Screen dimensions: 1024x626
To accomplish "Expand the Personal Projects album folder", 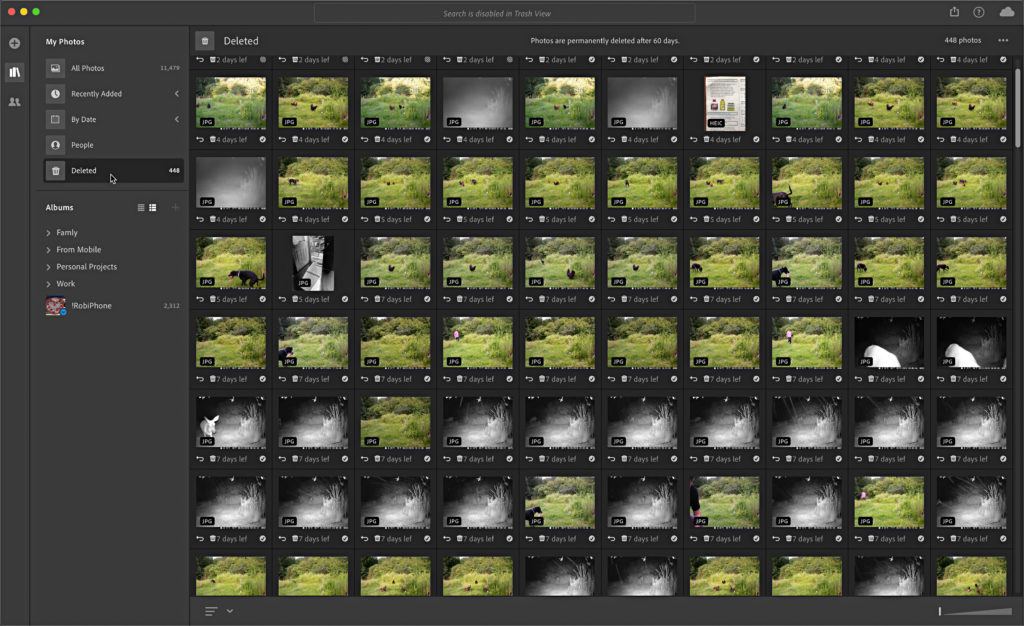I will pyautogui.click(x=48, y=267).
